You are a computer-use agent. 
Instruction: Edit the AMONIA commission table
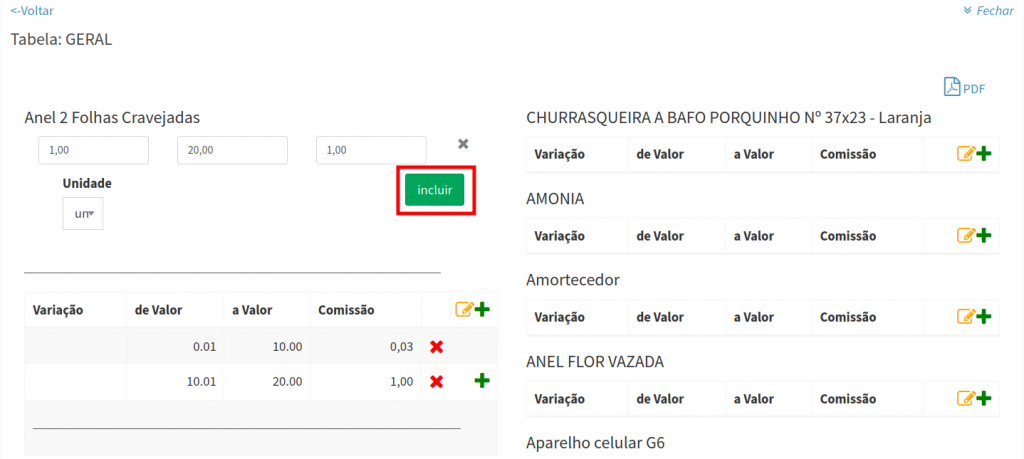966,235
